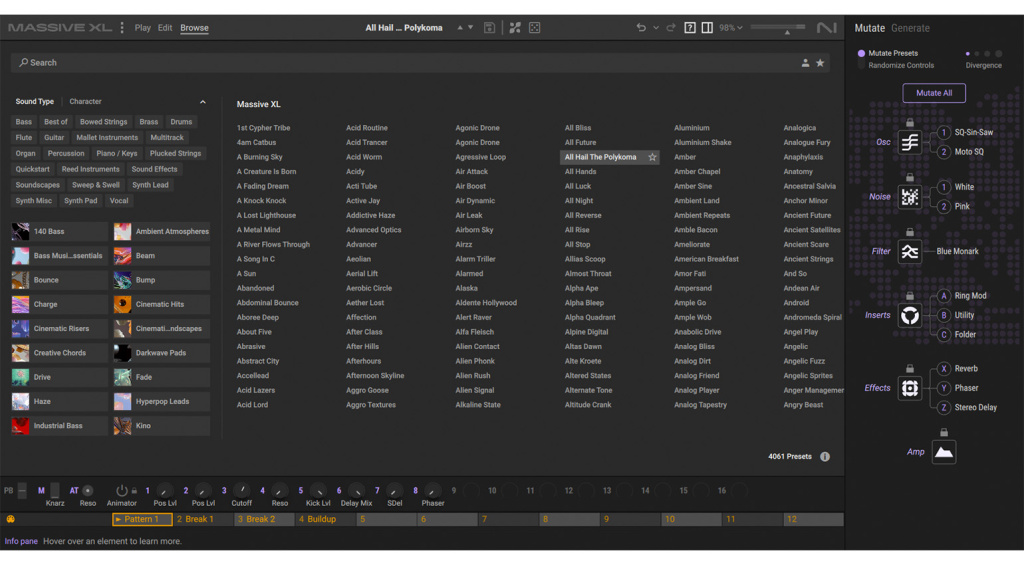This screenshot has height=565, width=1024.
Task: Click the save preset disk icon
Action: (489, 27)
